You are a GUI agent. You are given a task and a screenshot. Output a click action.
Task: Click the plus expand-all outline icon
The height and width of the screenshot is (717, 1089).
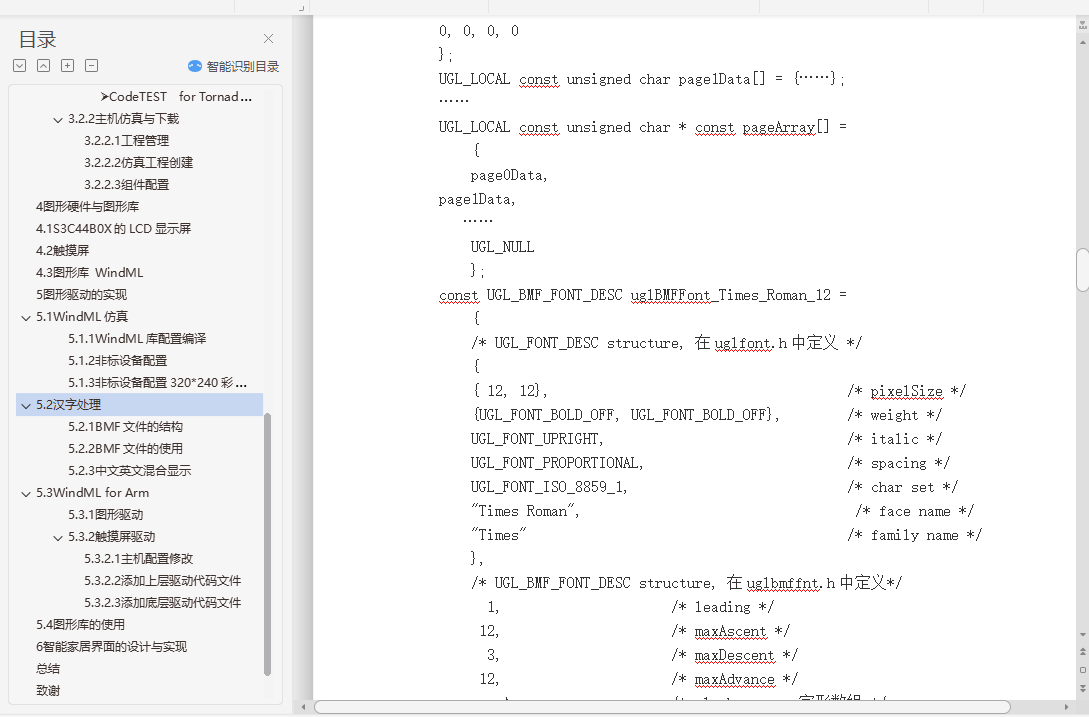coord(67,66)
